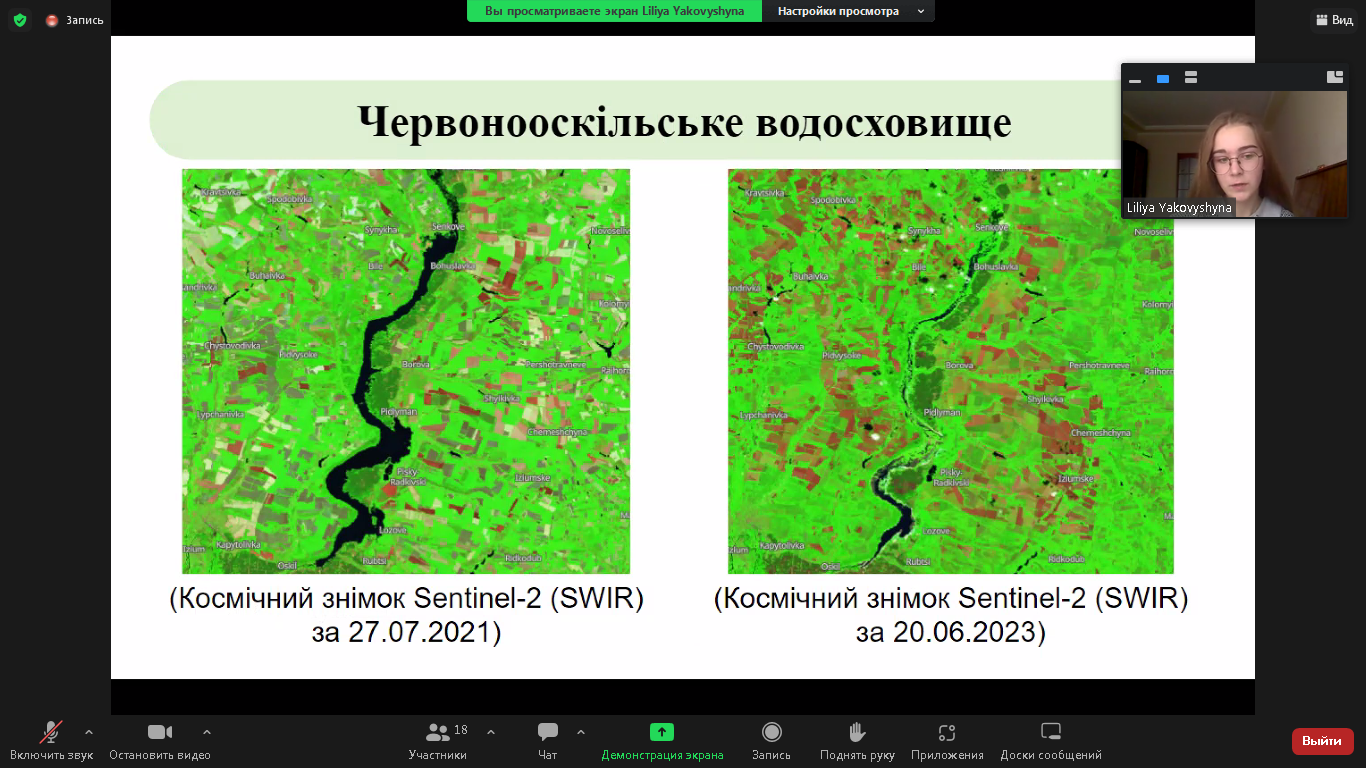
Task: Expand arrow next to Участники
Action: 491,732
